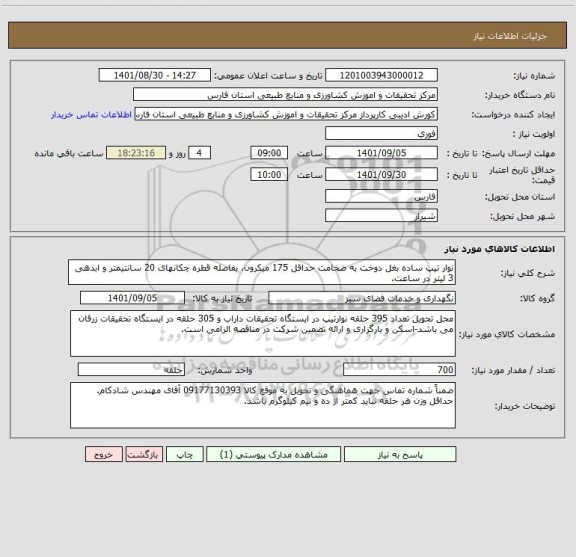The image size is (576, 557).
Task: Click the 'تعداد / مقدار مورد نیاز' label
Action: (513, 370)
